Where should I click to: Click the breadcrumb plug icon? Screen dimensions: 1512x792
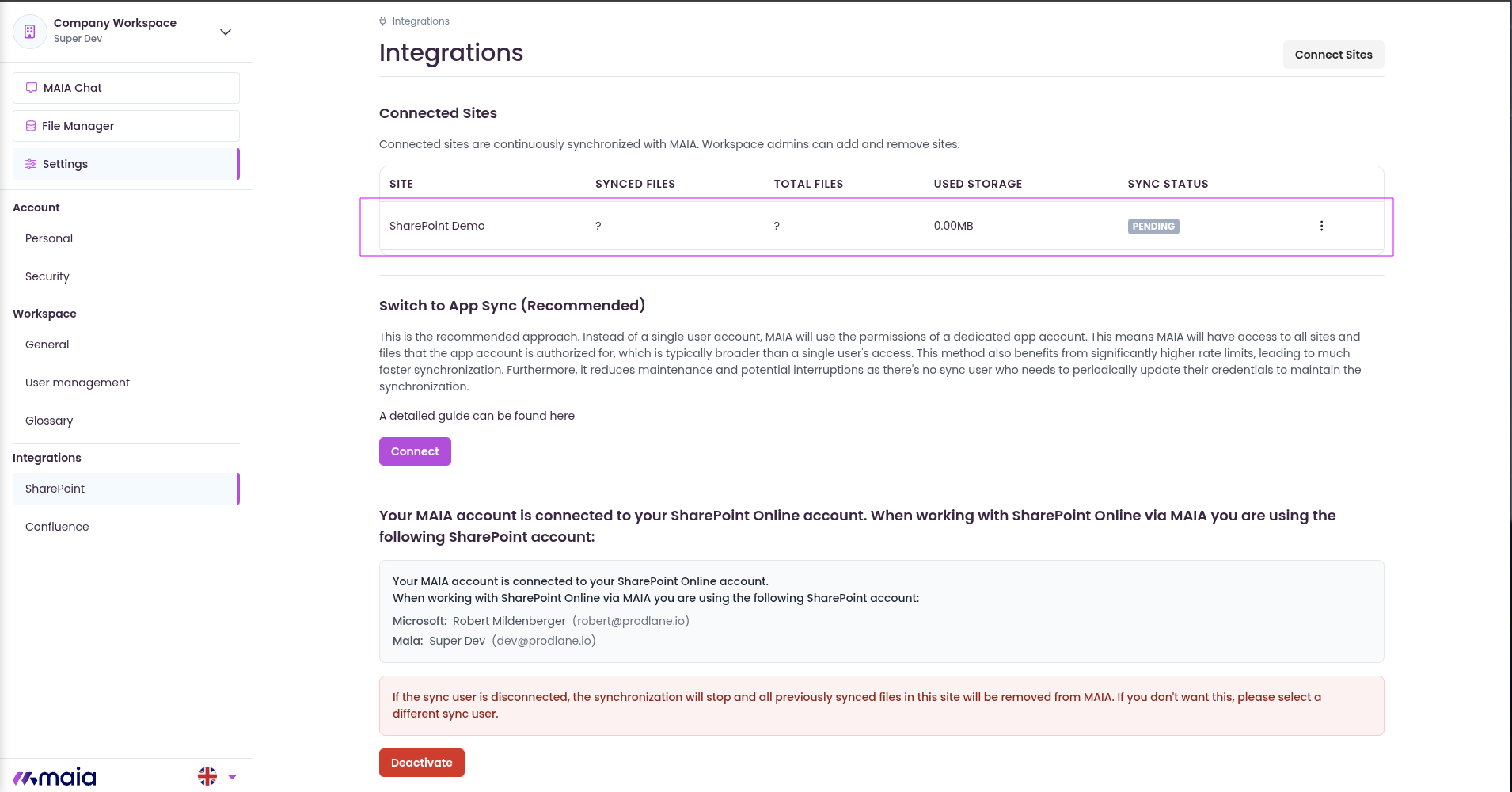(383, 21)
